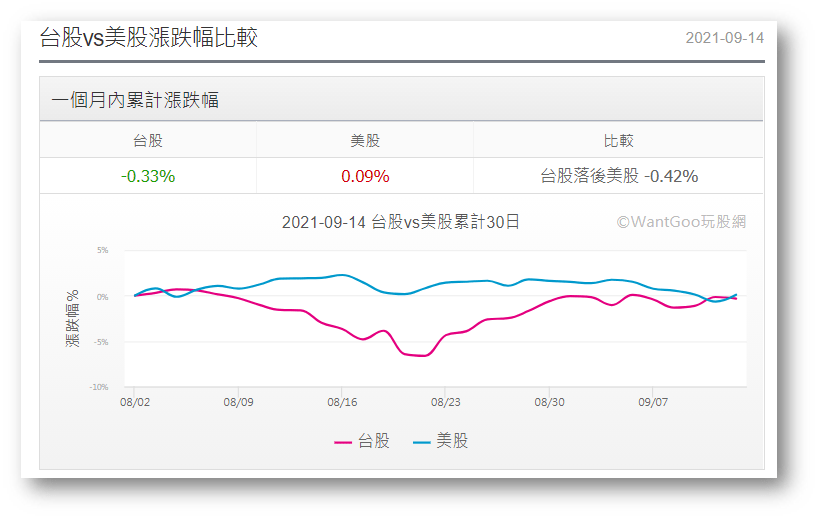Click the 09/07 x-axis date label
Viewport: 819px width, 520px height.
pos(652,402)
